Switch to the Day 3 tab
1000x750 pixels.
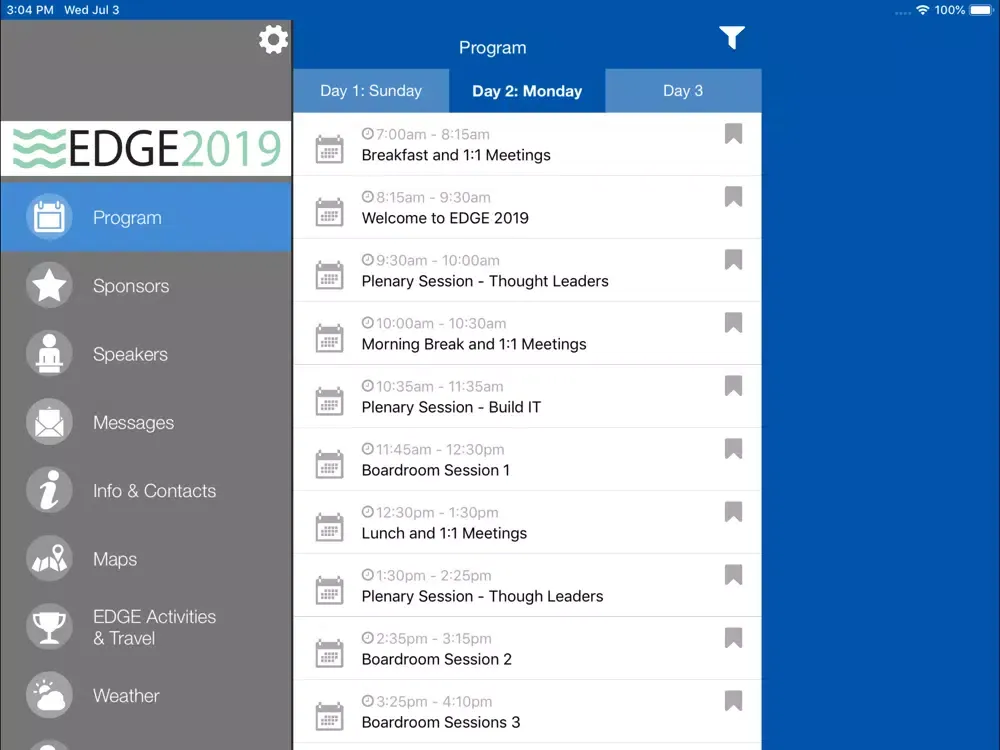click(683, 91)
